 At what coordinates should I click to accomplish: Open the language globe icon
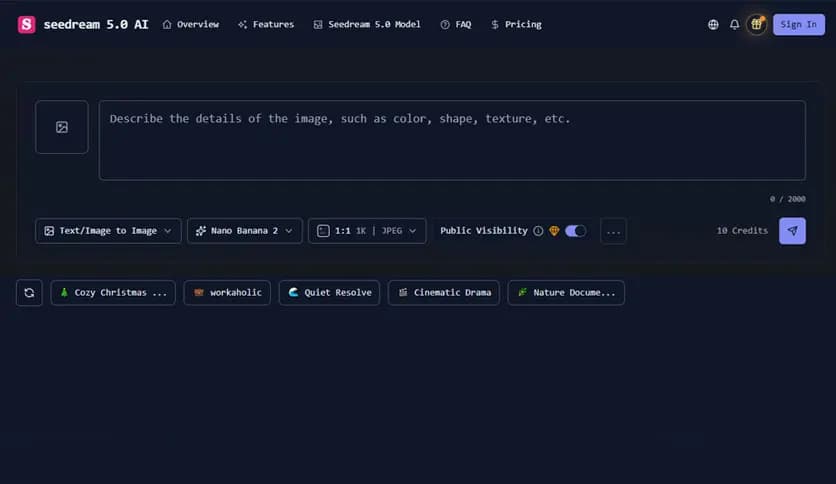713,25
